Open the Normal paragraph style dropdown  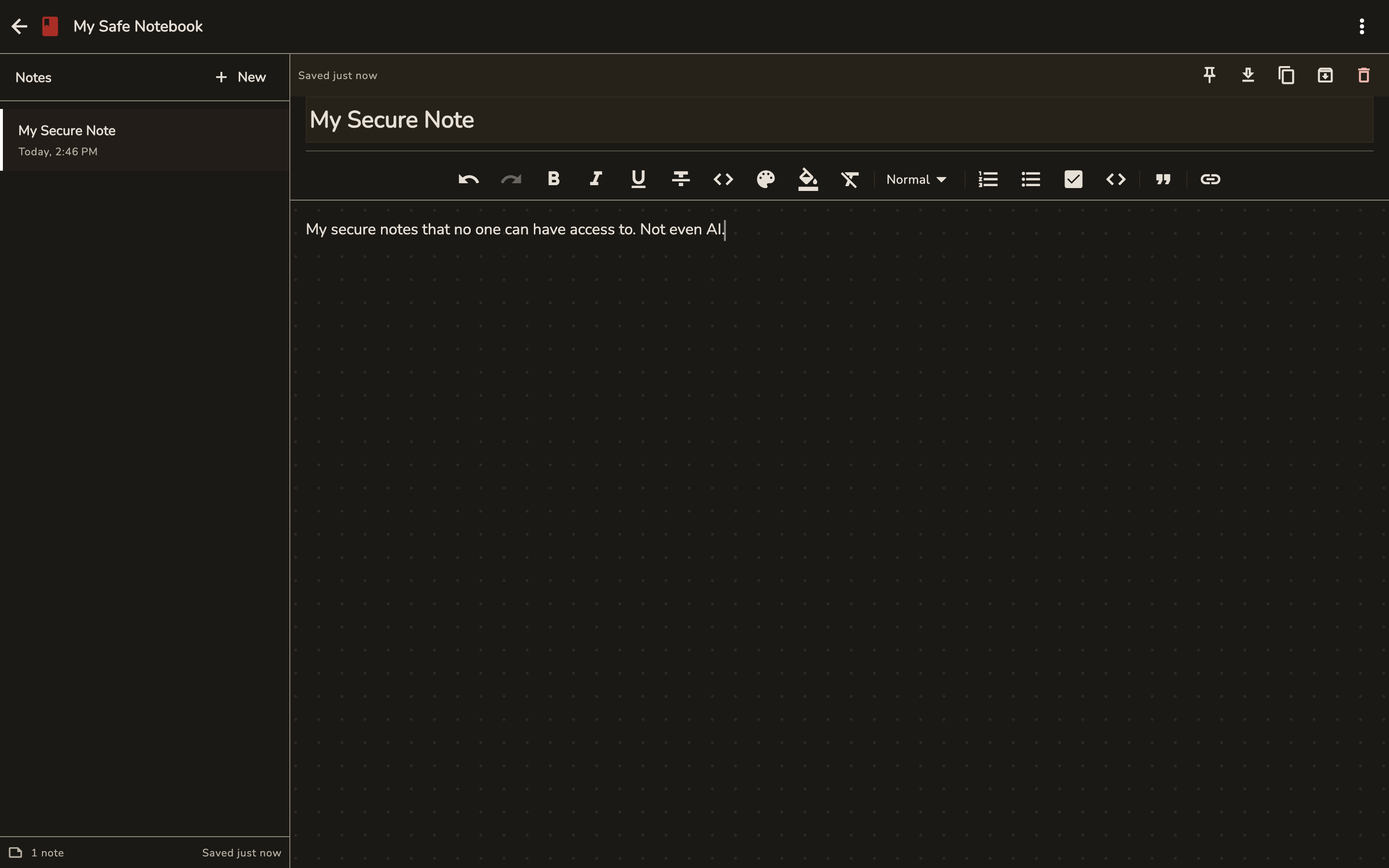[x=915, y=179]
